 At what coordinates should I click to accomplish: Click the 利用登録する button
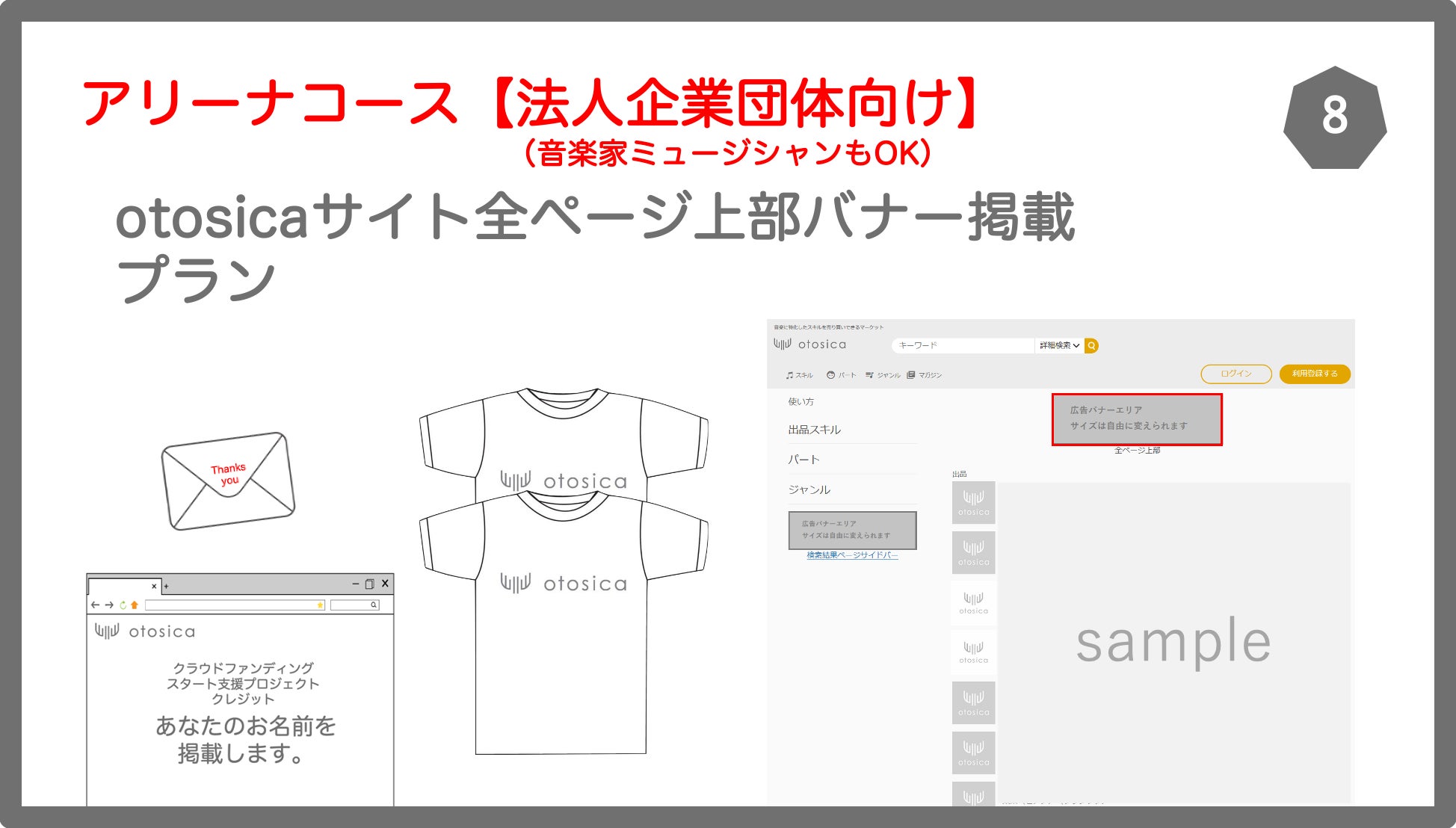pos(1314,374)
